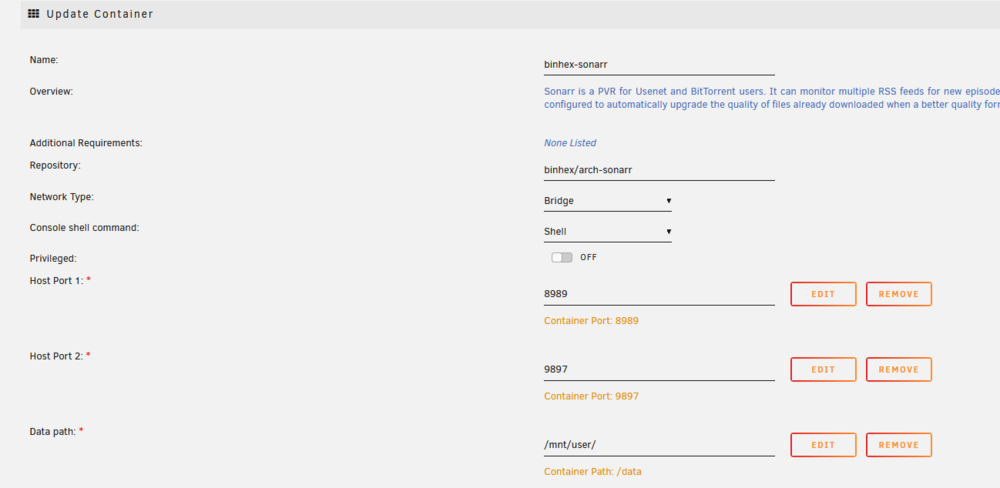Remove Host Port 1 mapping

[899, 294]
